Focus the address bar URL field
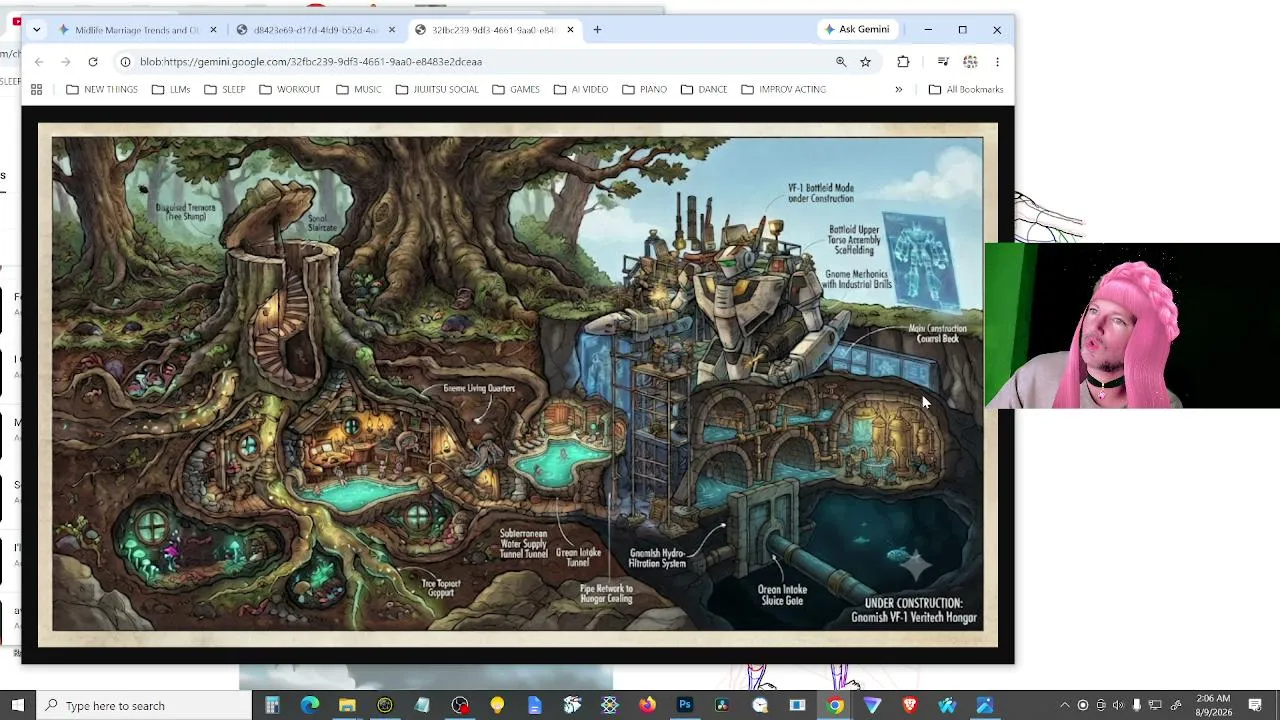The width and height of the screenshot is (1280, 720). tap(480, 62)
